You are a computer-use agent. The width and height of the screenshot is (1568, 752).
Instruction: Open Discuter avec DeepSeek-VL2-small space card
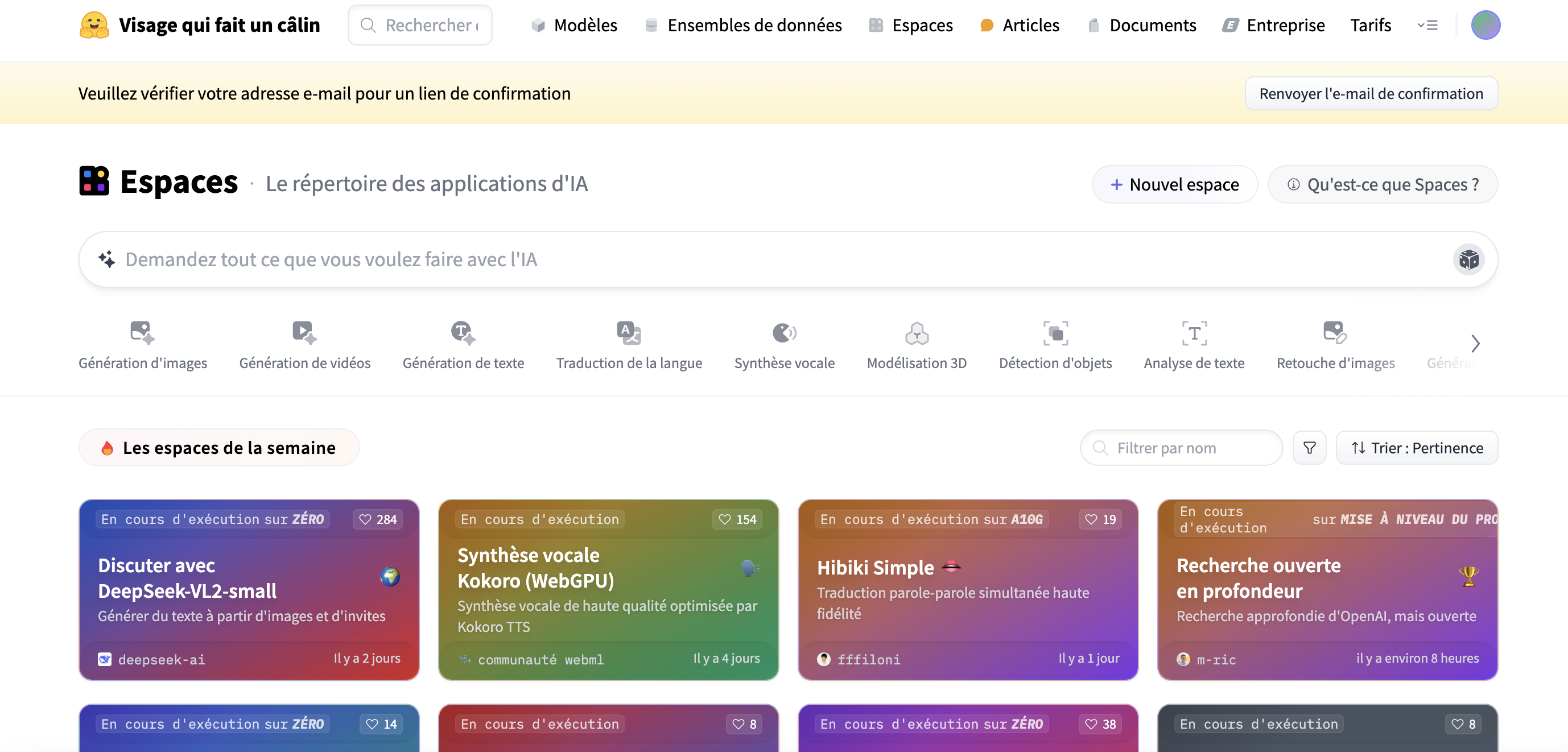(249, 589)
